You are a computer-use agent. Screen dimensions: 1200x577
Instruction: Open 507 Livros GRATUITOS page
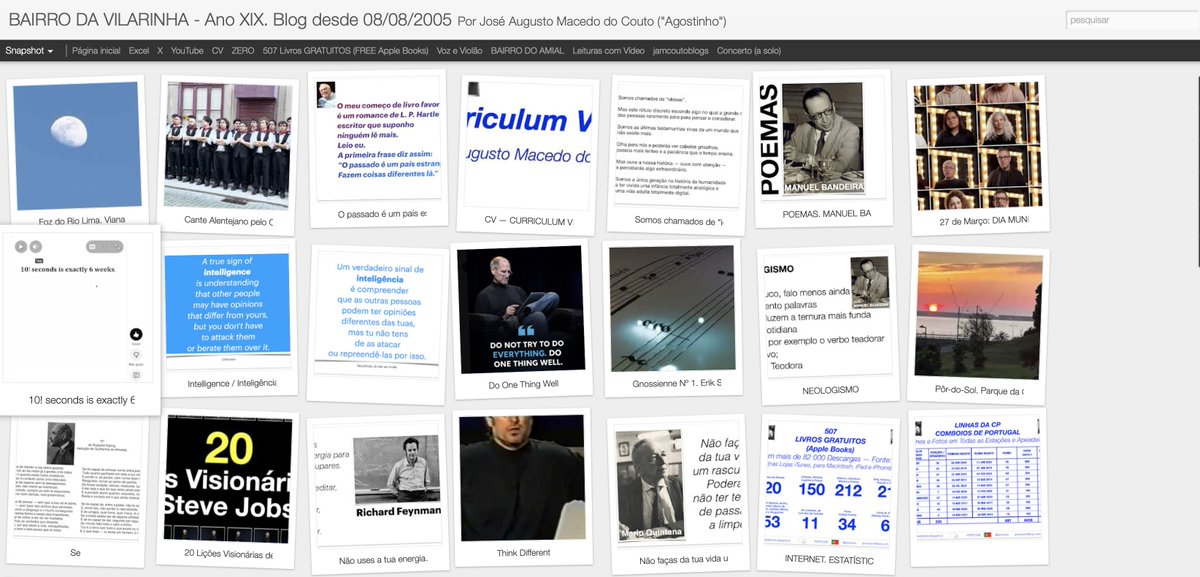pos(346,50)
